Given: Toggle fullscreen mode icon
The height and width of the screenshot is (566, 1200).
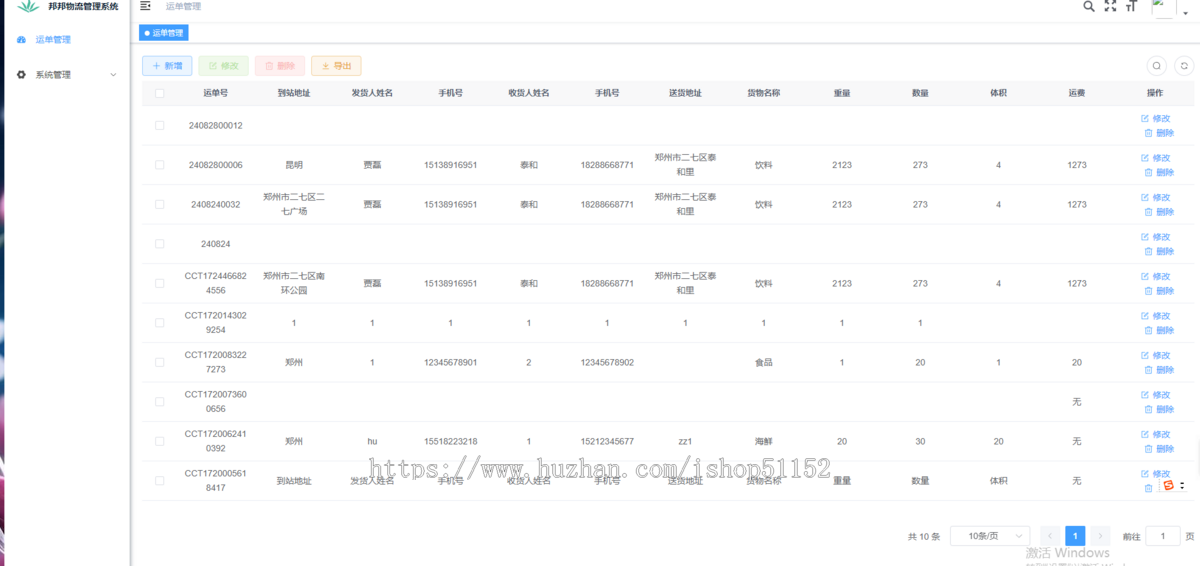Looking at the screenshot, I should point(1110,6).
